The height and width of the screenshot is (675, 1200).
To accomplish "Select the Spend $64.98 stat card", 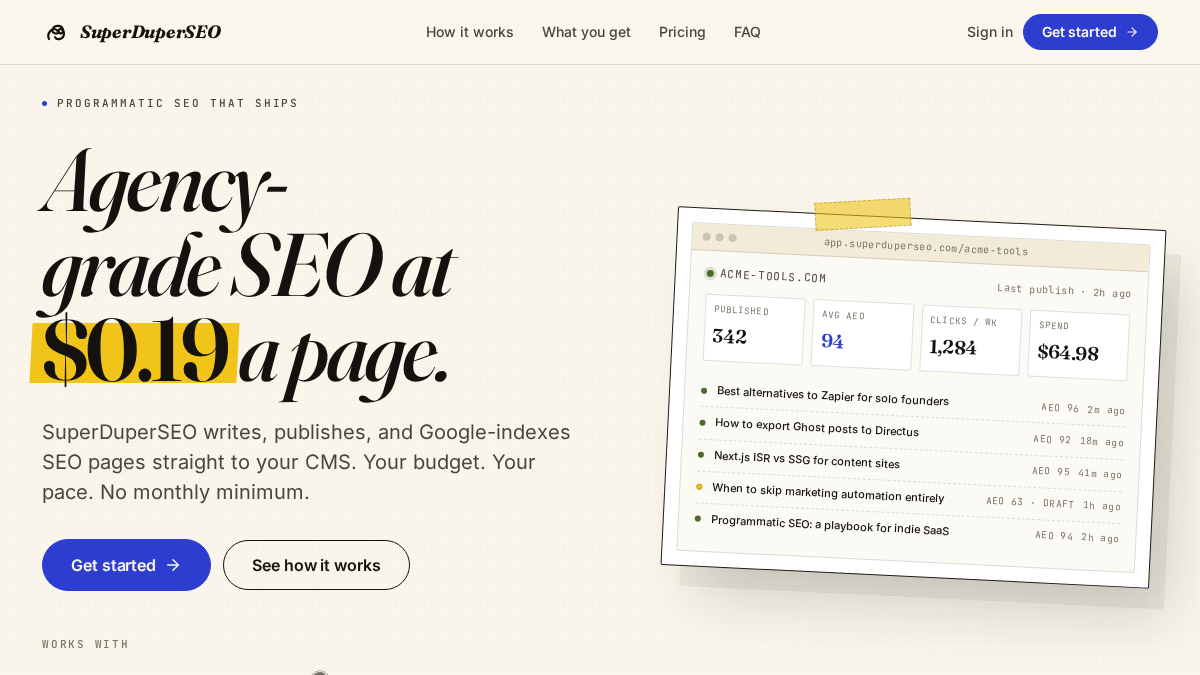I will (x=1078, y=346).
